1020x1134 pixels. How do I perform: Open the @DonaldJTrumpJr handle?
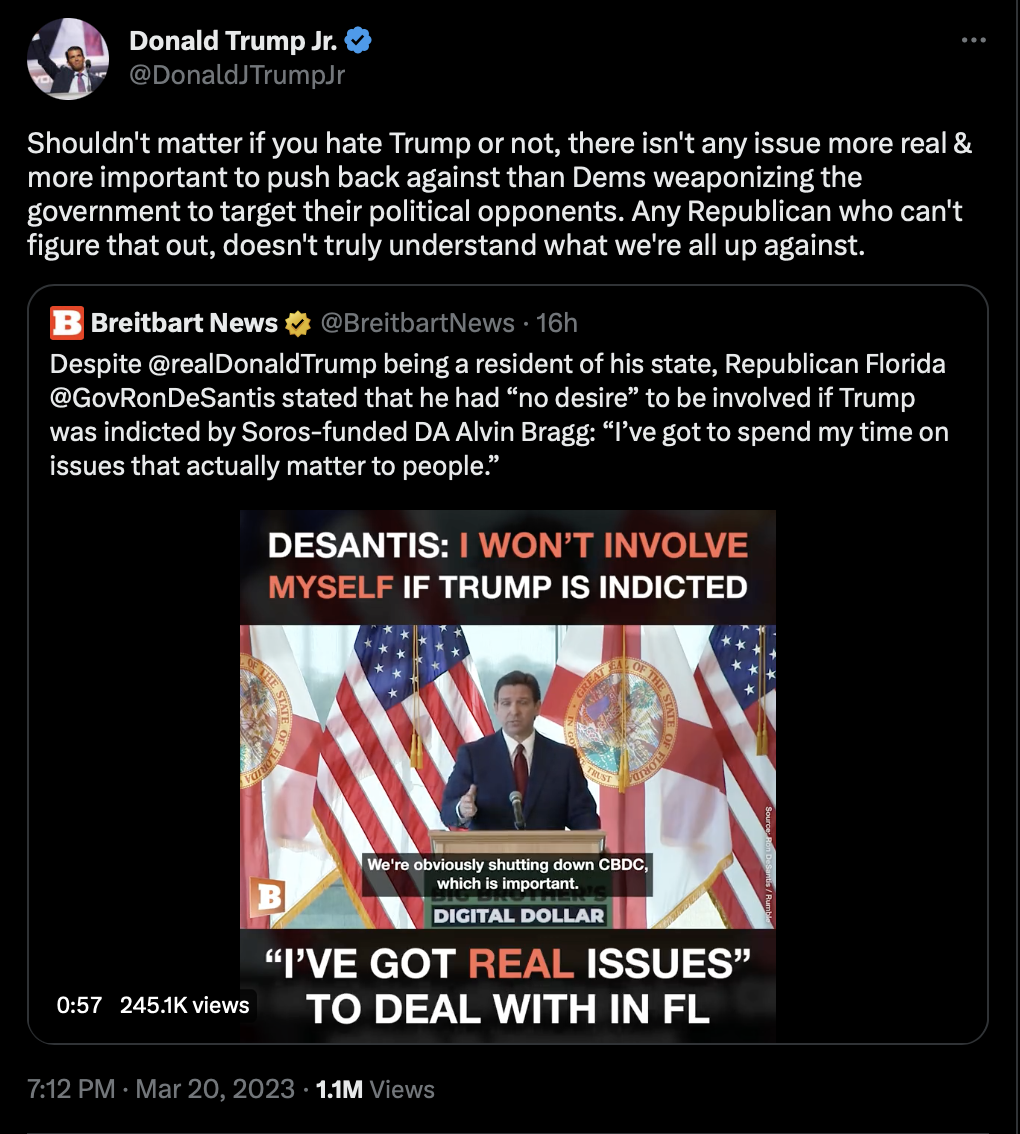click(x=237, y=74)
